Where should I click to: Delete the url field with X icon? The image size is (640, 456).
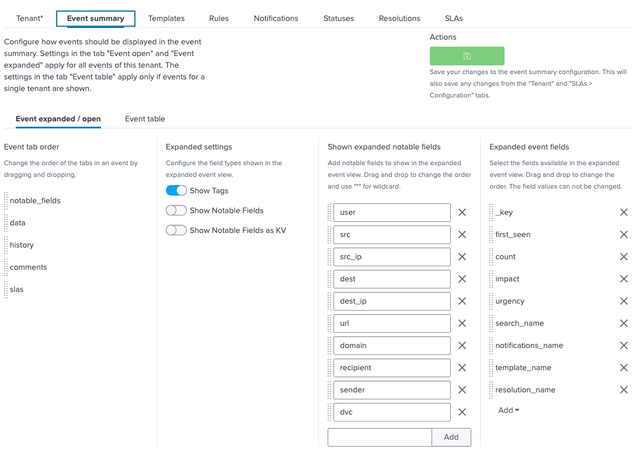[462, 323]
